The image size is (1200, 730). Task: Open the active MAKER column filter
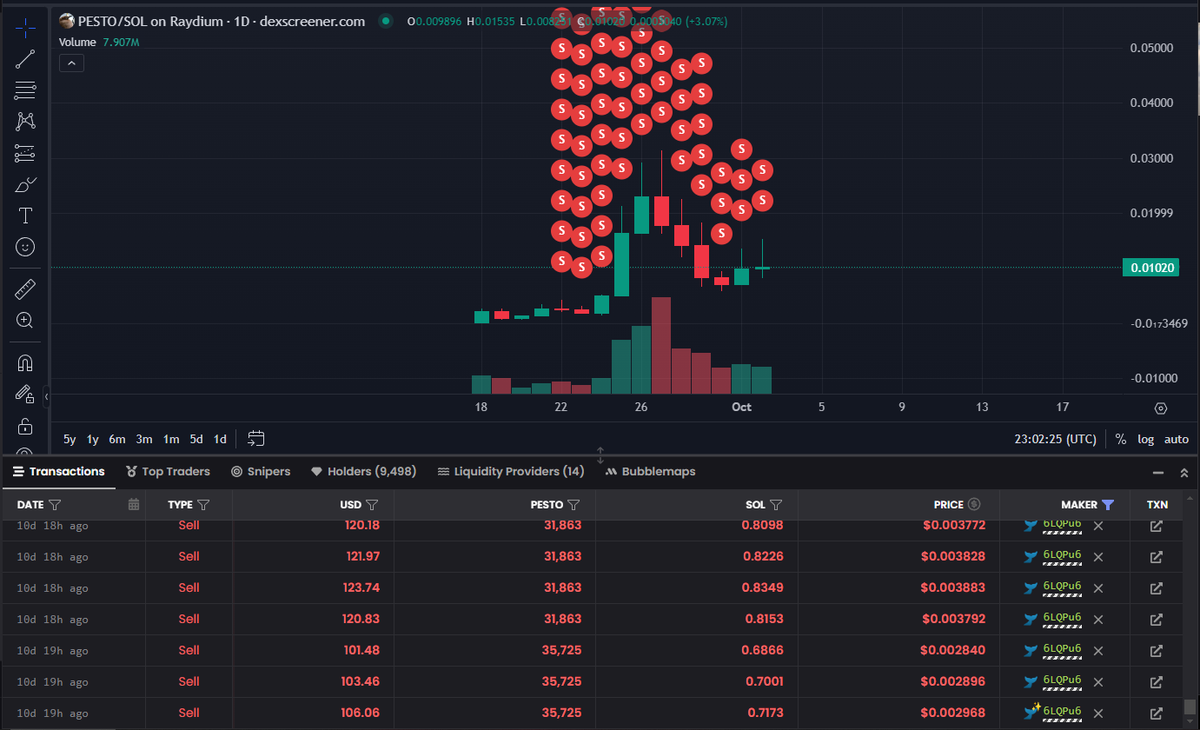tap(1107, 505)
